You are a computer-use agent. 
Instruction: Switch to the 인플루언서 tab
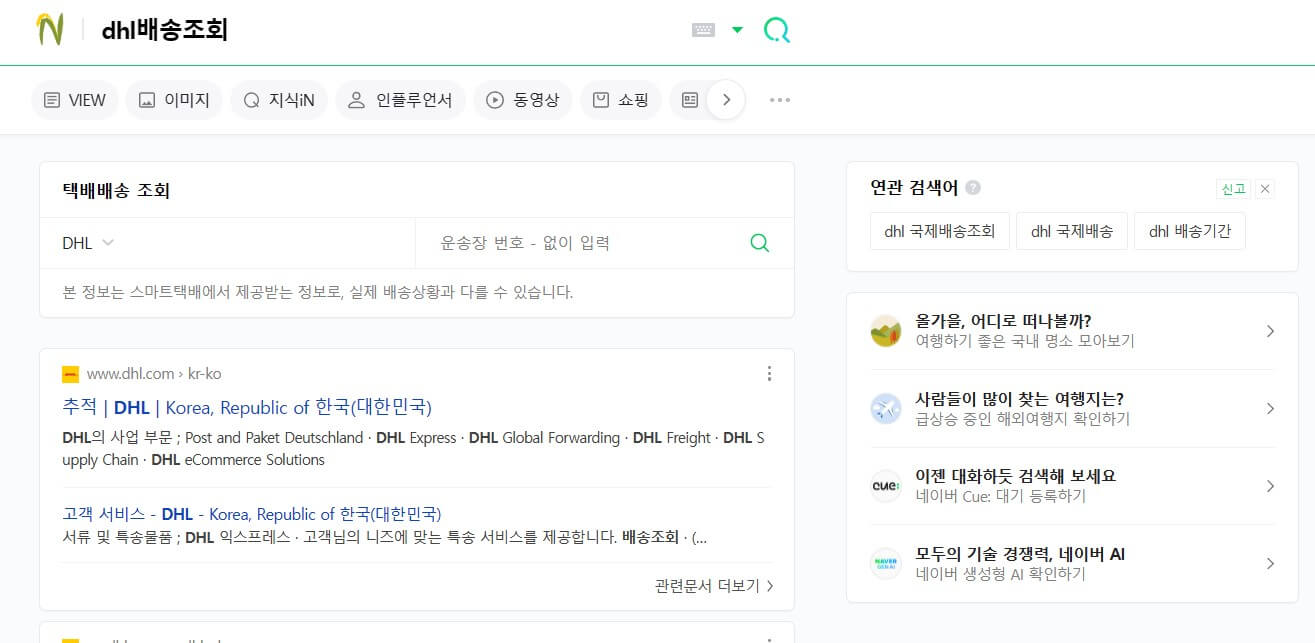400,100
